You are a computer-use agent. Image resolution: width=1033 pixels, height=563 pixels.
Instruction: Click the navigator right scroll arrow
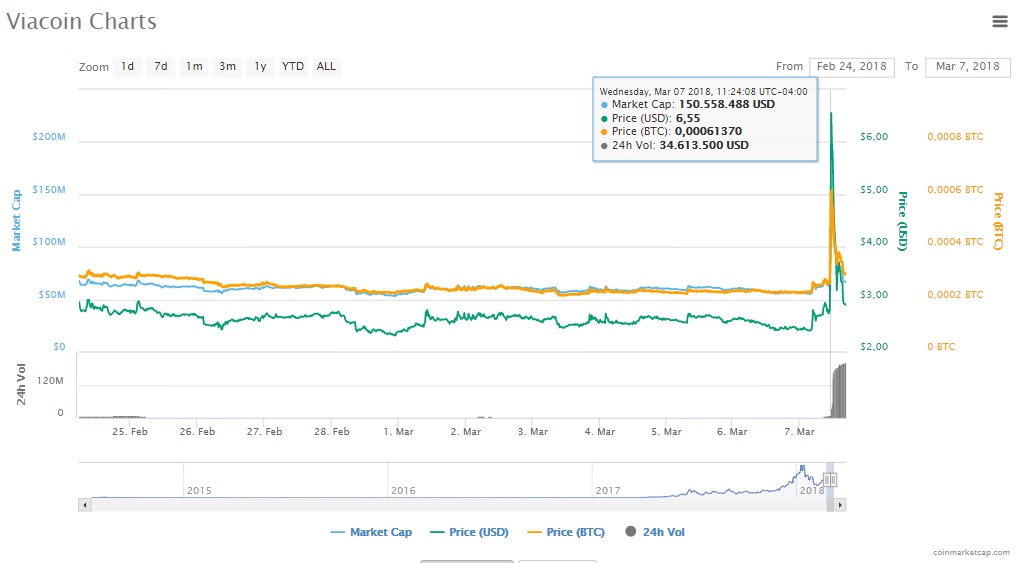coord(839,505)
